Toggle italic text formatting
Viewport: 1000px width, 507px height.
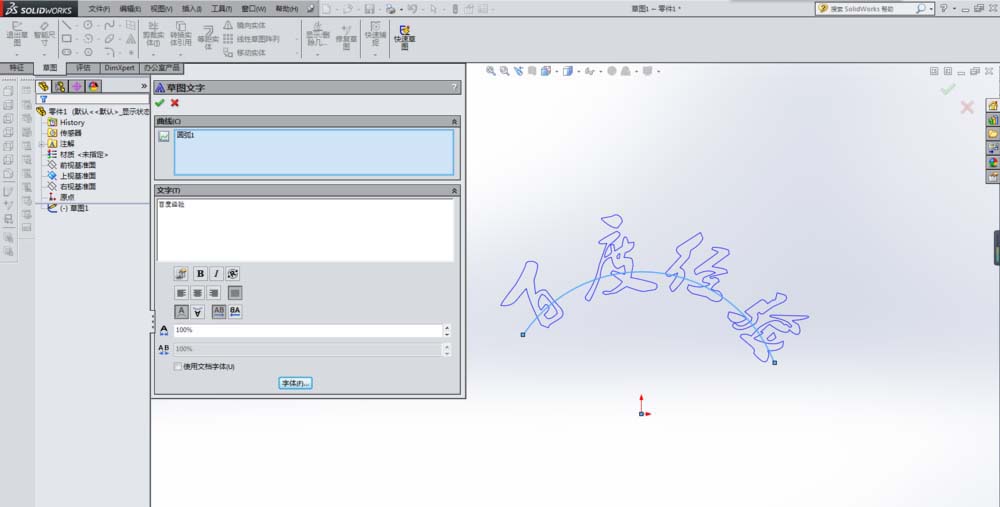[x=216, y=274]
